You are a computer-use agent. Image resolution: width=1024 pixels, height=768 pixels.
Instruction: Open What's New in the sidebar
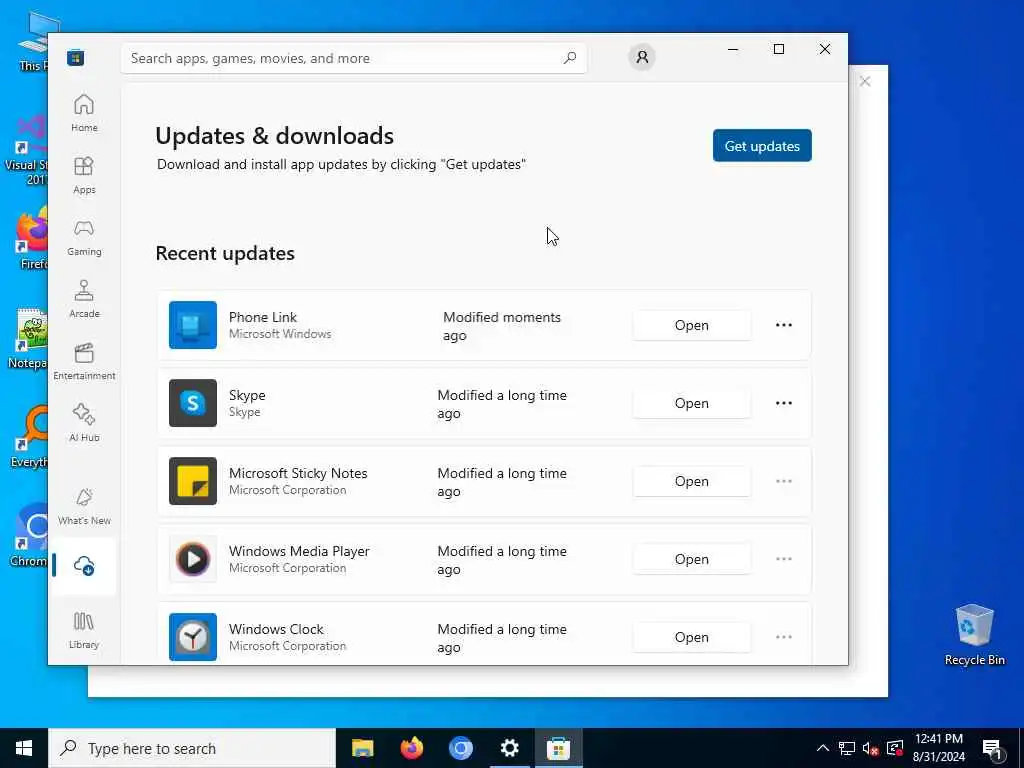84,506
